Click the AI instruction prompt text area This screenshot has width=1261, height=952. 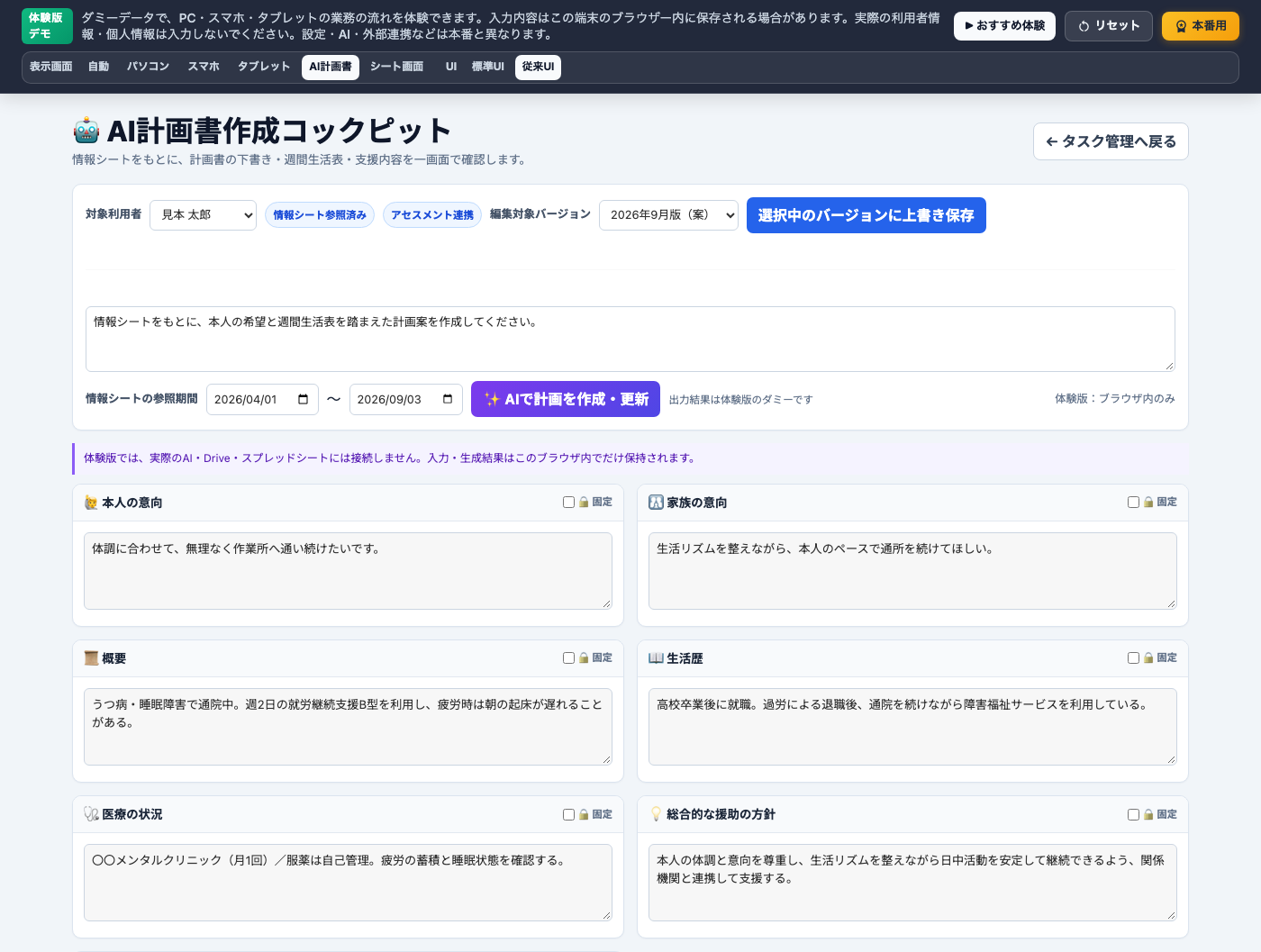tap(630, 340)
